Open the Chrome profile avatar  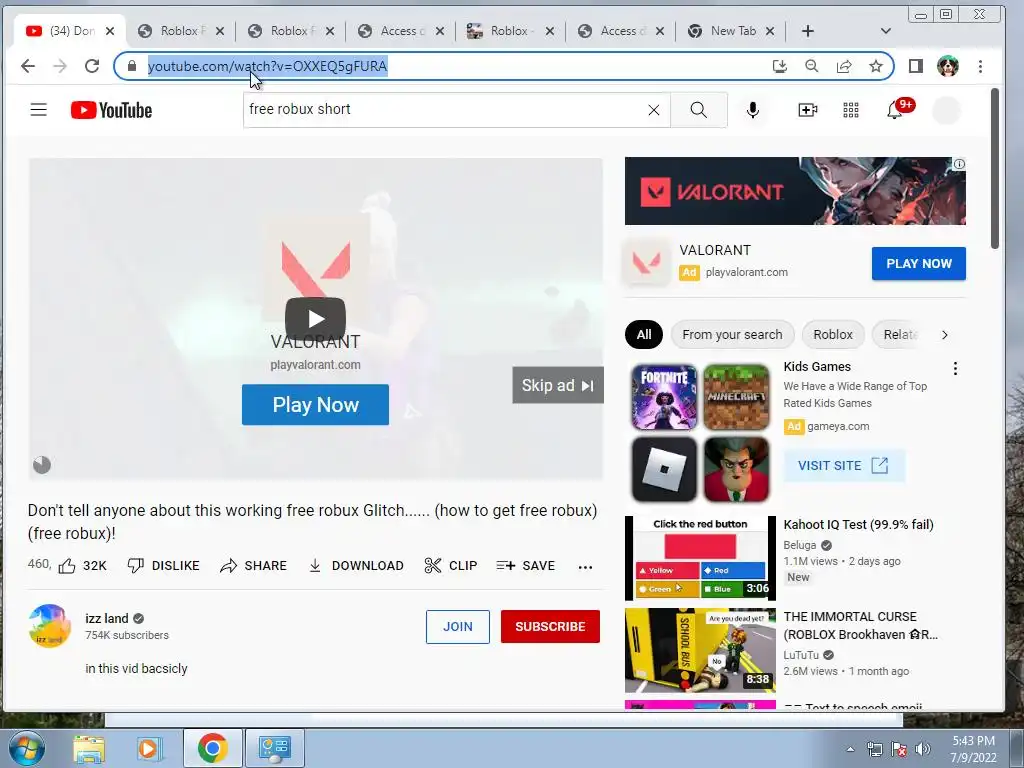pyautogui.click(x=948, y=66)
